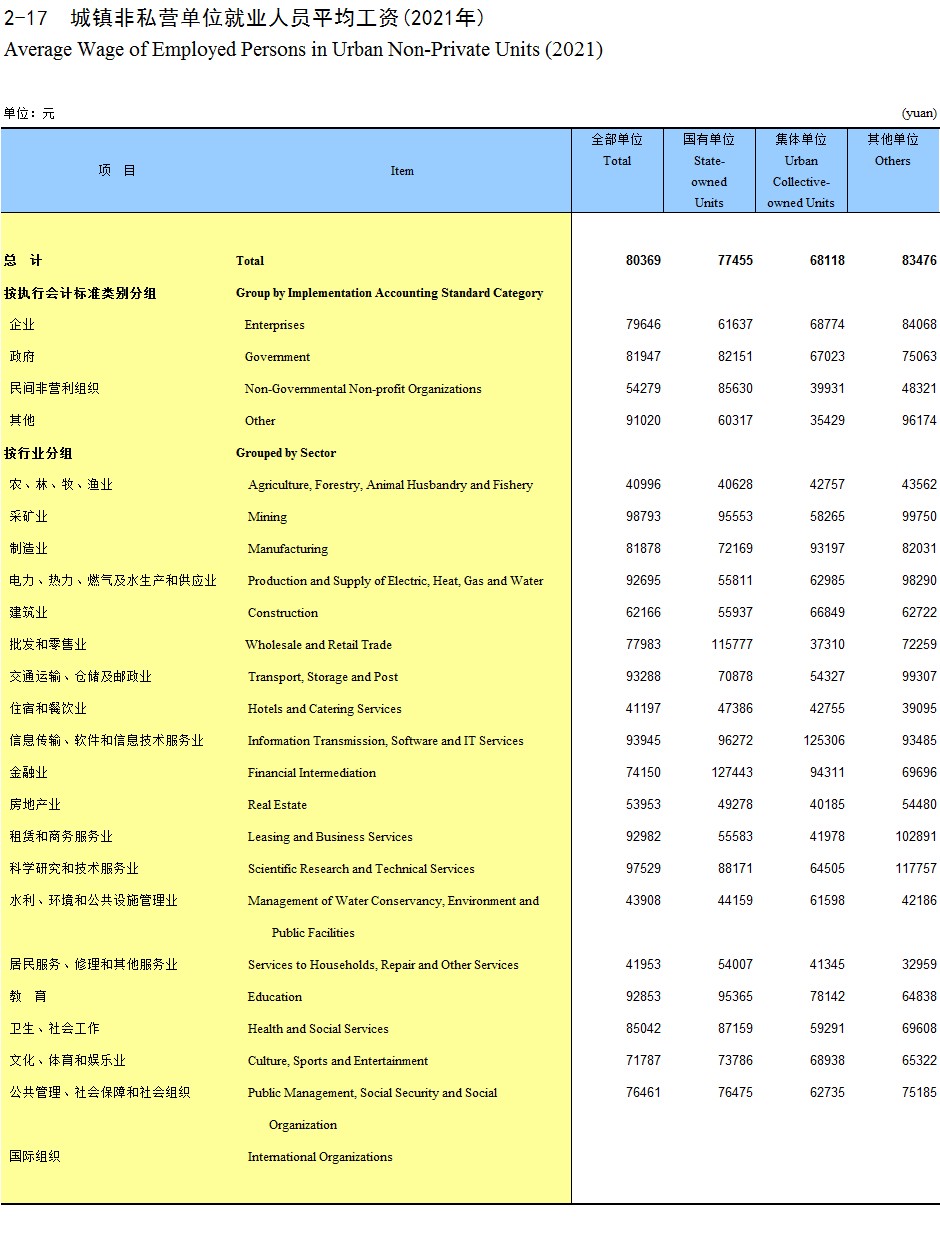This screenshot has height=1237, width=940.
Task: Select 'Group by Implementation Accounting Standard Category' heading
Action: 389,293
